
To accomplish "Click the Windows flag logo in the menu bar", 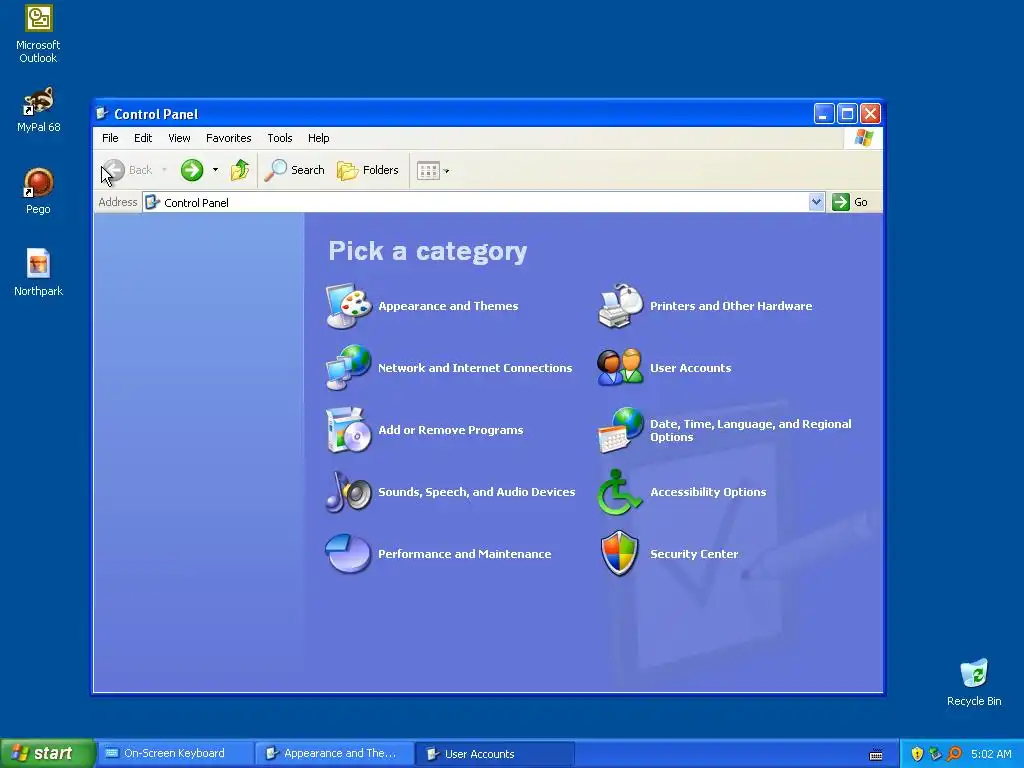I will pos(863,138).
